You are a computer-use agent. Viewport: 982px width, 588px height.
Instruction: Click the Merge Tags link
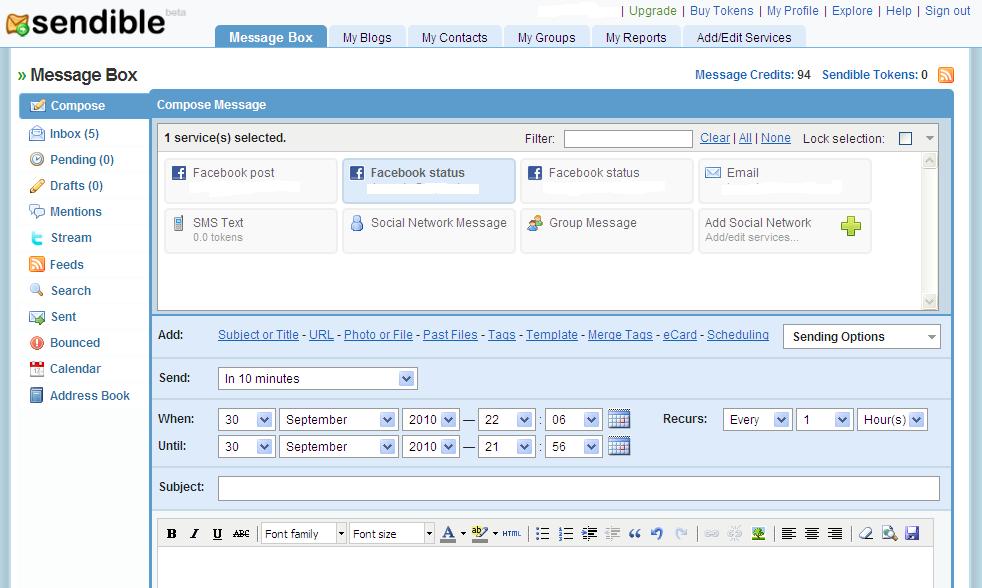[620, 335]
